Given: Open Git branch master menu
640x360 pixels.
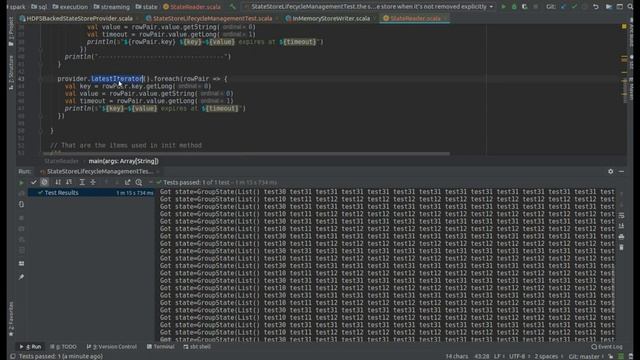Looking at the screenshot, I should tap(585, 356).
